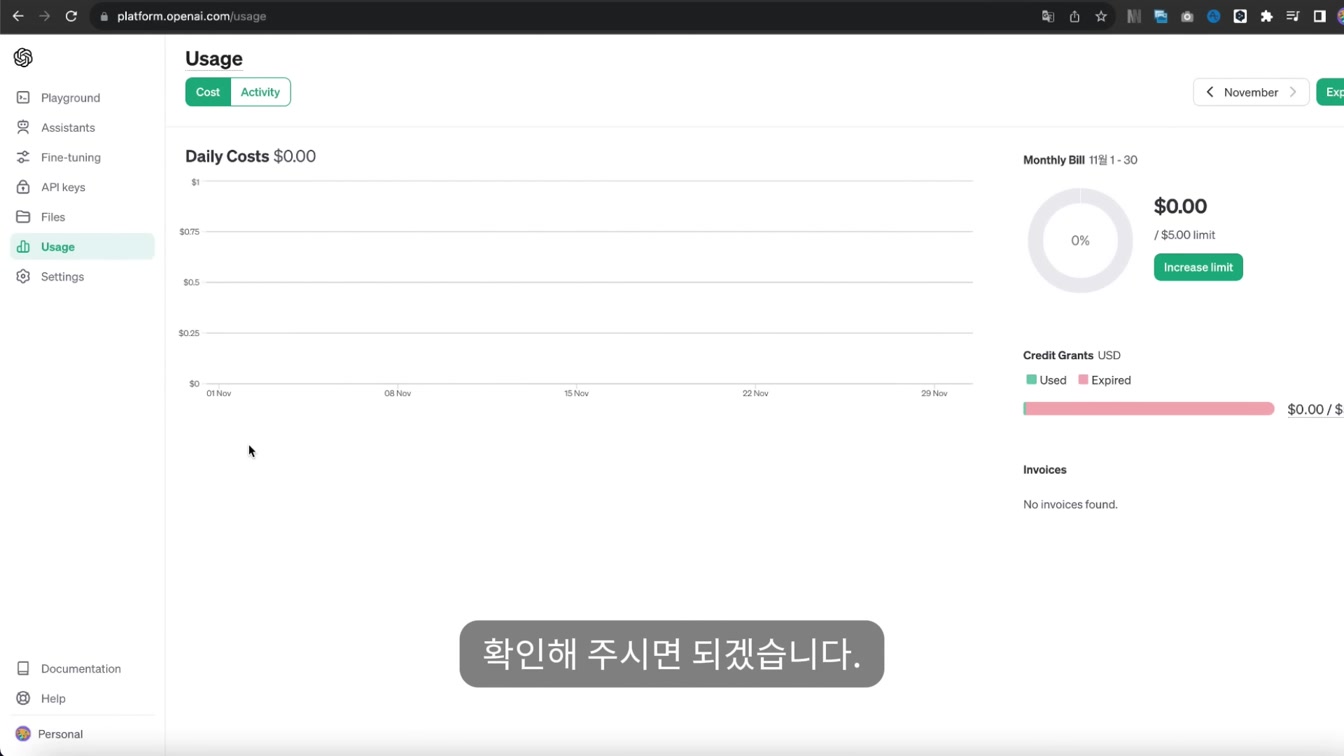The image size is (1344, 756).
Task: Click the translate page icon
Action: tap(1048, 16)
